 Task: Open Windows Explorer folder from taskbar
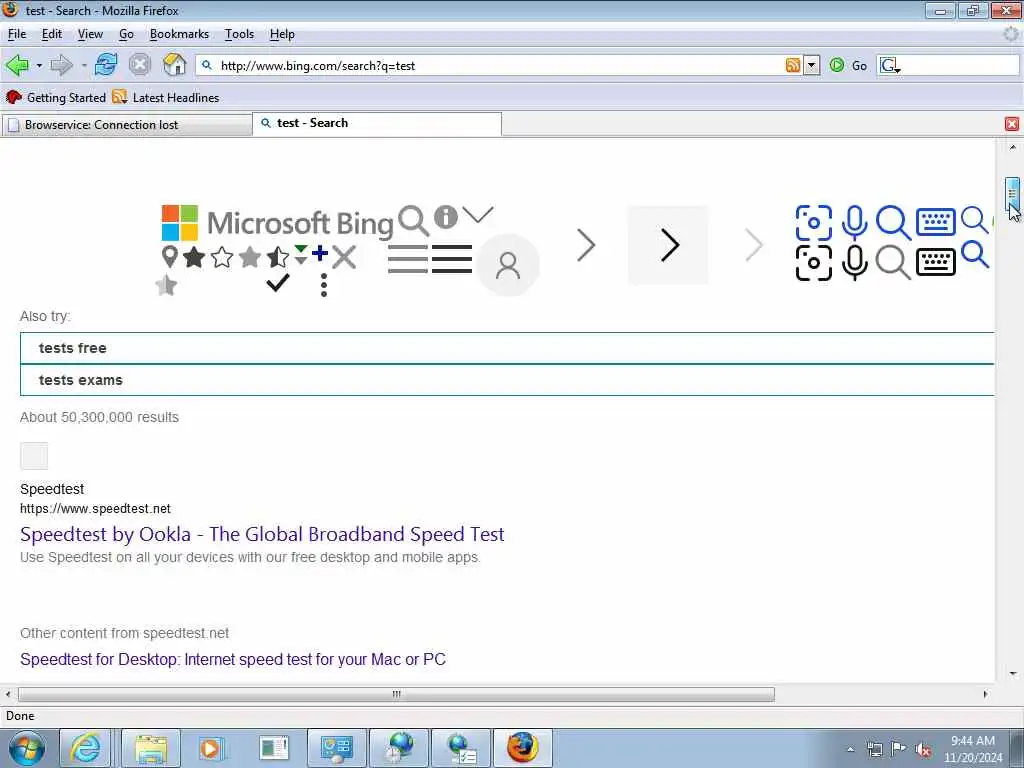[151, 748]
